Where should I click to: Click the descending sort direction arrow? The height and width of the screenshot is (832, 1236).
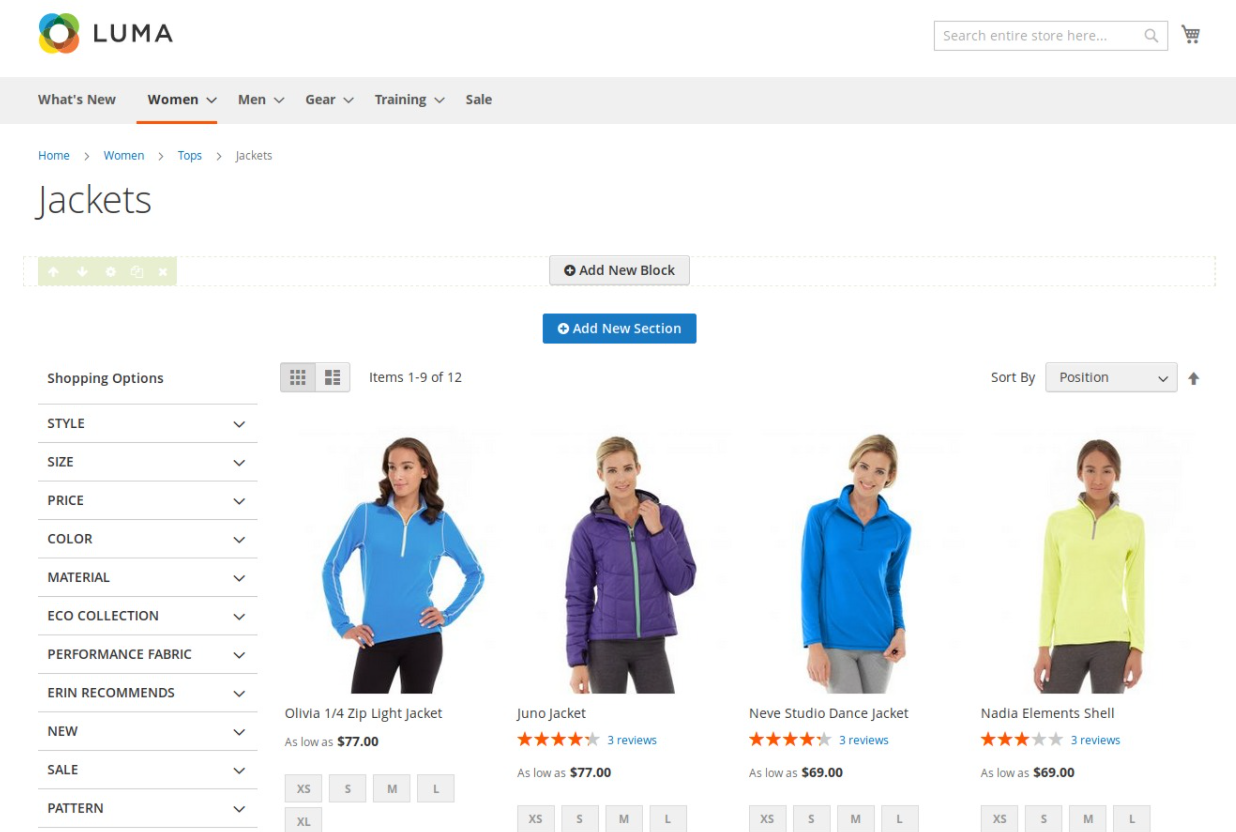pyautogui.click(x=1193, y=378)
